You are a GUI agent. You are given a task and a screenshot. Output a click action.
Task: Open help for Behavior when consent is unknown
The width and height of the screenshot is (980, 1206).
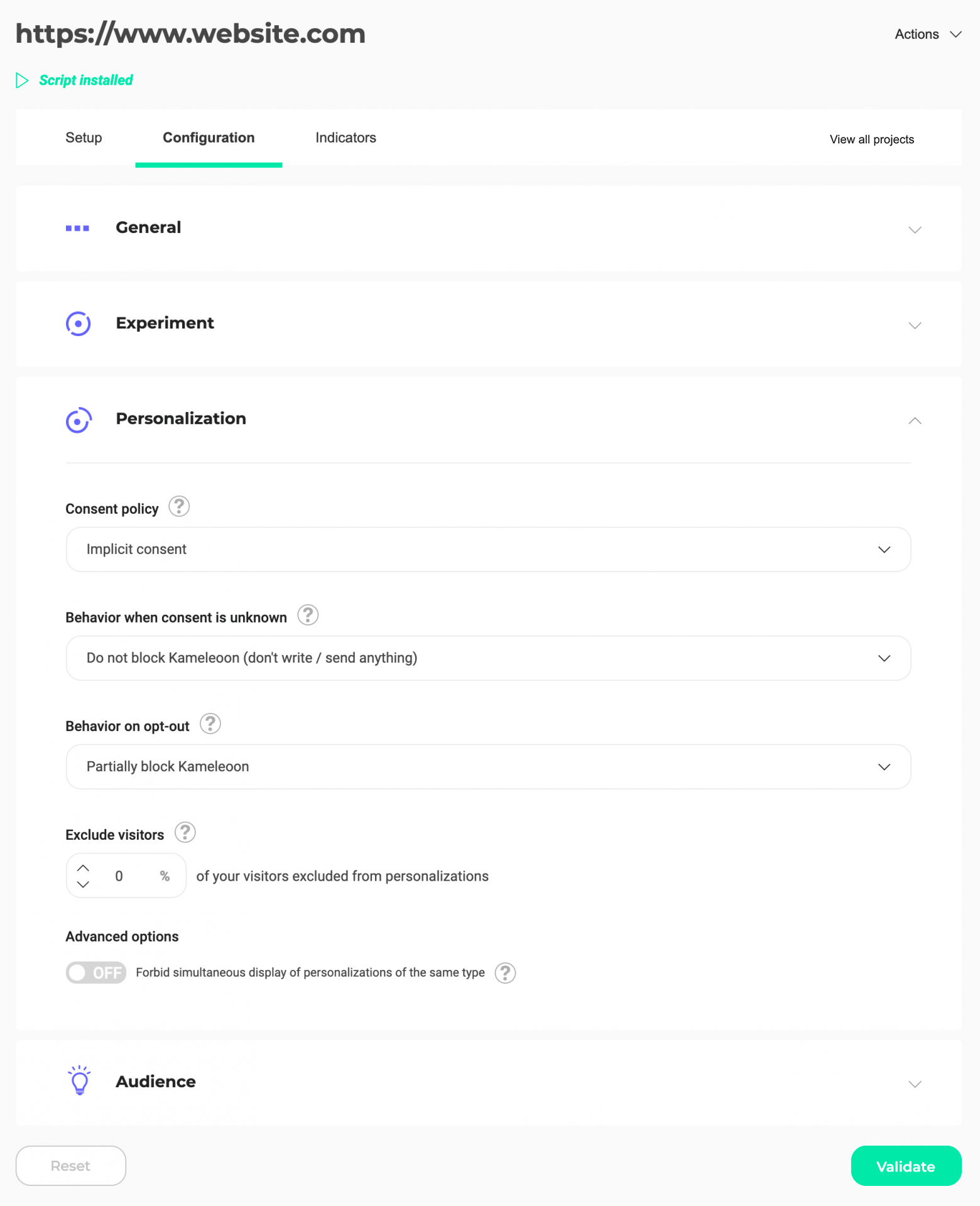pos(308,615)
